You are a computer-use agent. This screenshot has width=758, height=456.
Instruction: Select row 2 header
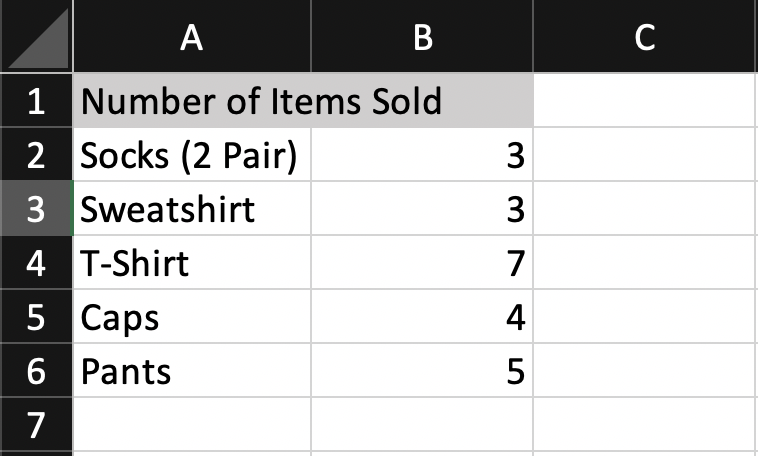tap(36, 155)
